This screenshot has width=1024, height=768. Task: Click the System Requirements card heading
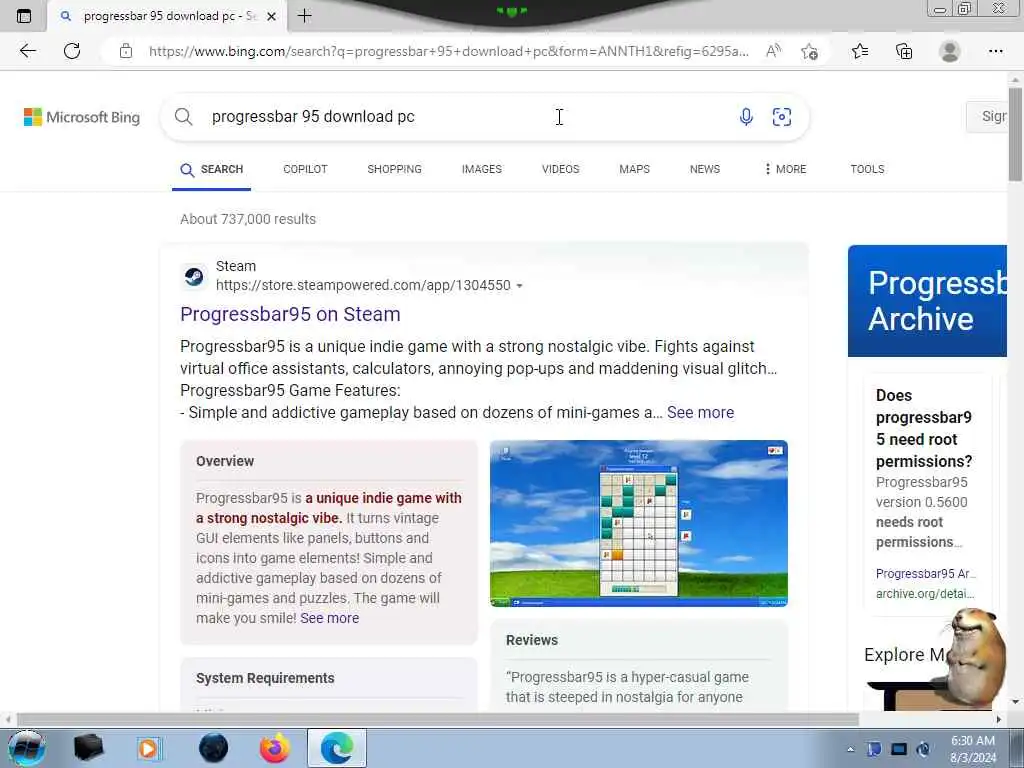(265, 678)
